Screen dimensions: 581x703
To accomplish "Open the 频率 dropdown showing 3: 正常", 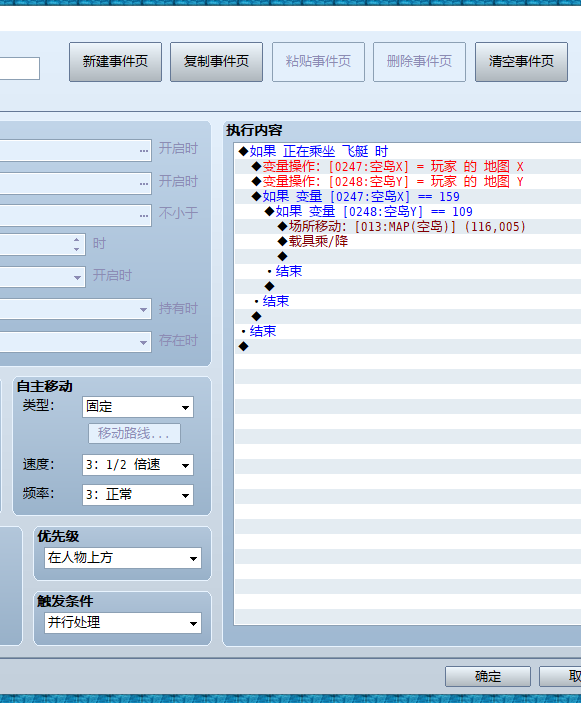I will (x=138, y=495).
